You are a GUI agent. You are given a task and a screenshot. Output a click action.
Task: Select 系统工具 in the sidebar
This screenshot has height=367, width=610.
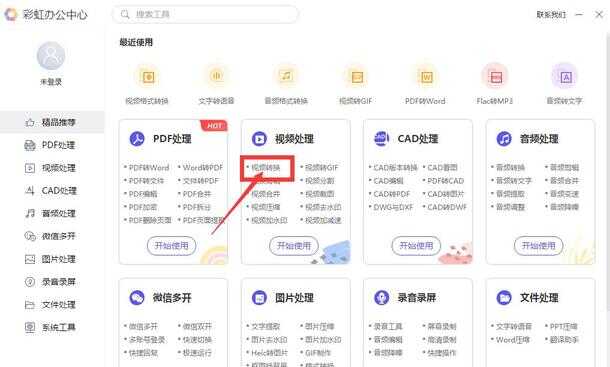(x=52, y=327)
